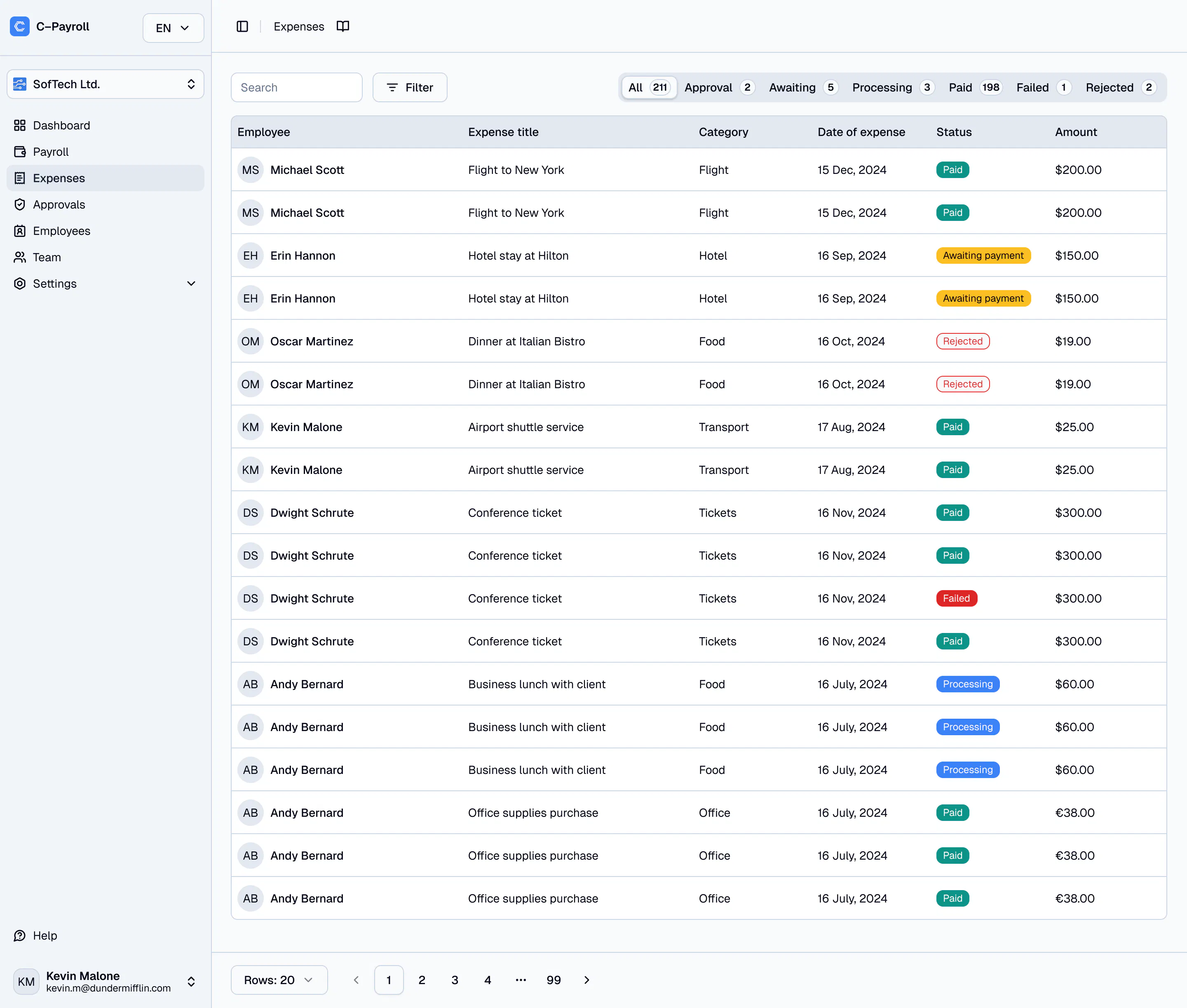Switch to the Paid 198 tab
The height and width of the screenshot is (1008, 1187).
pyautogui.click(x=975, y=87)
